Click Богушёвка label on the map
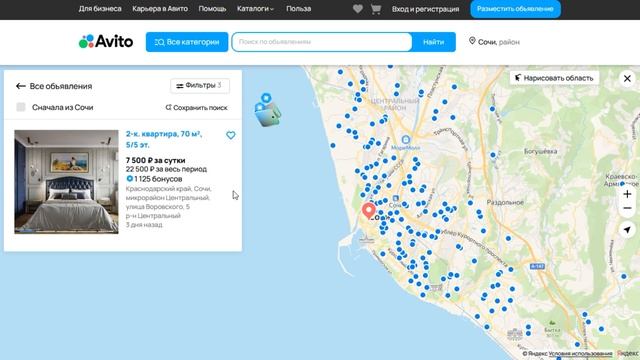The width and height of the screenshot is (640, 360). 540,151
